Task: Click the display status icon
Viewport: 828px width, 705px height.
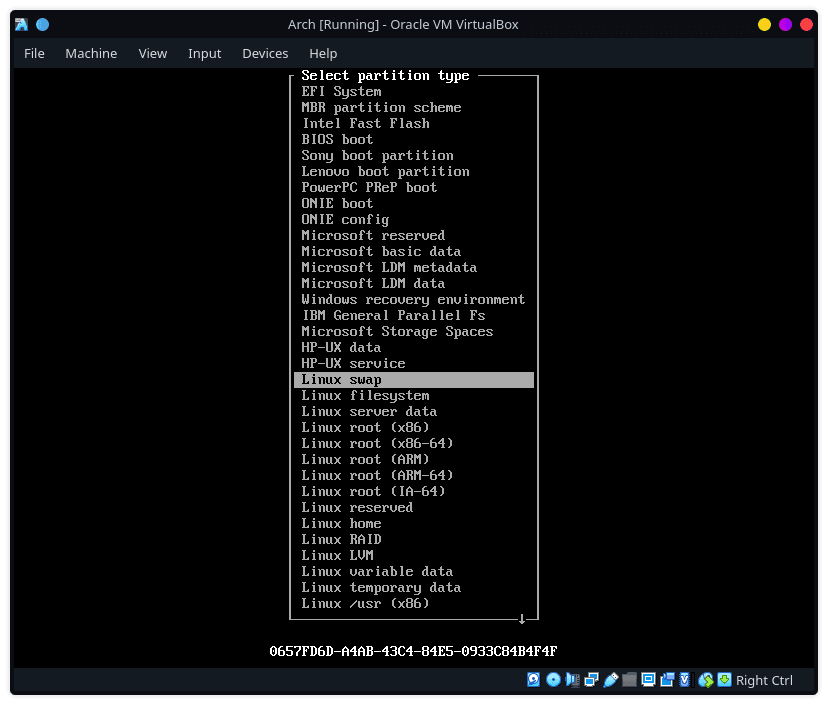Action: tap(648, 680)
